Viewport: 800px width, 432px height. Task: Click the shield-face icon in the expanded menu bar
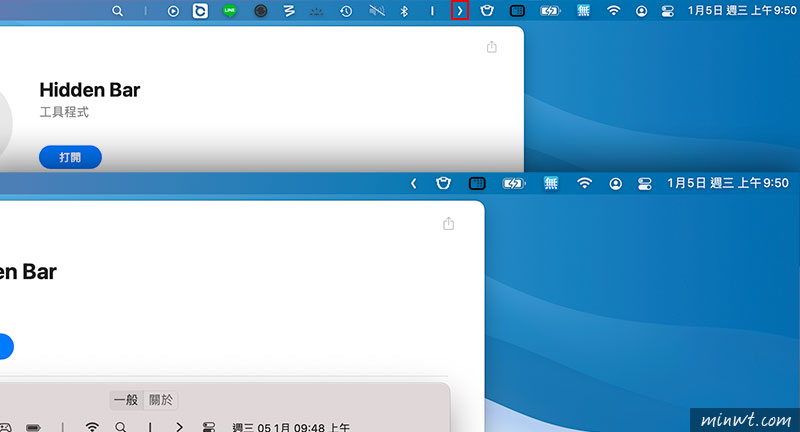tap(487, 11)
